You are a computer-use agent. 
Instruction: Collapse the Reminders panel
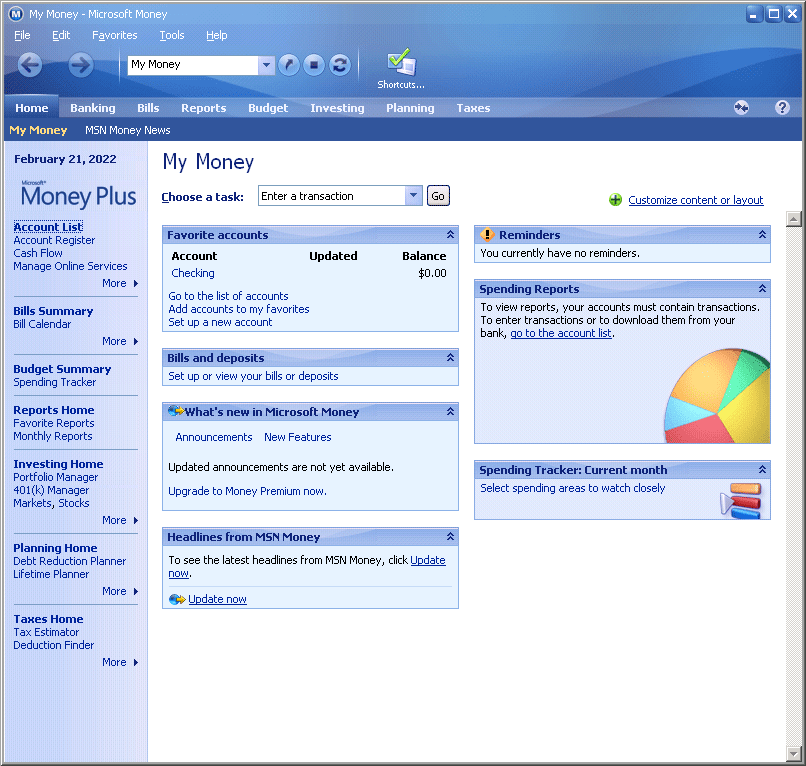tap(762, 235)
